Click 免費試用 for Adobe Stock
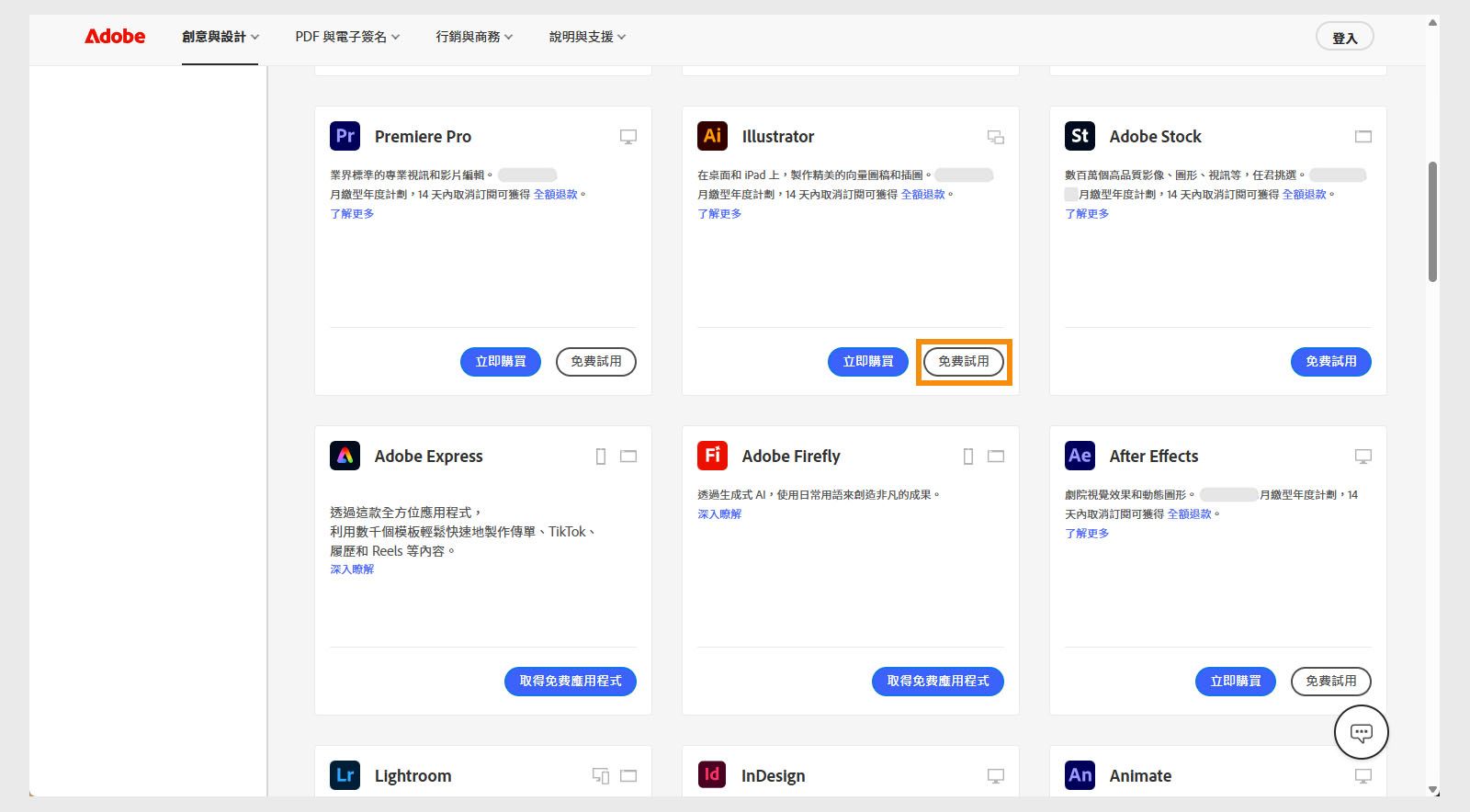The image size is (1470, 812). (1331, 362)
